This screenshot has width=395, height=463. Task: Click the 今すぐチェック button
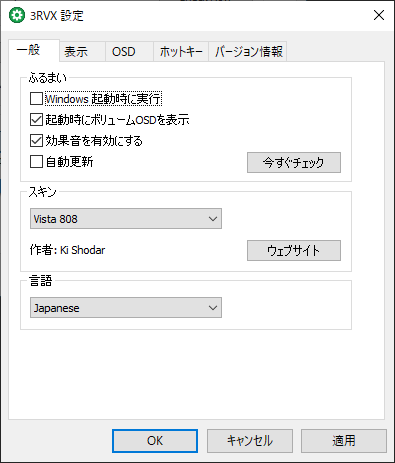[294, 162]
